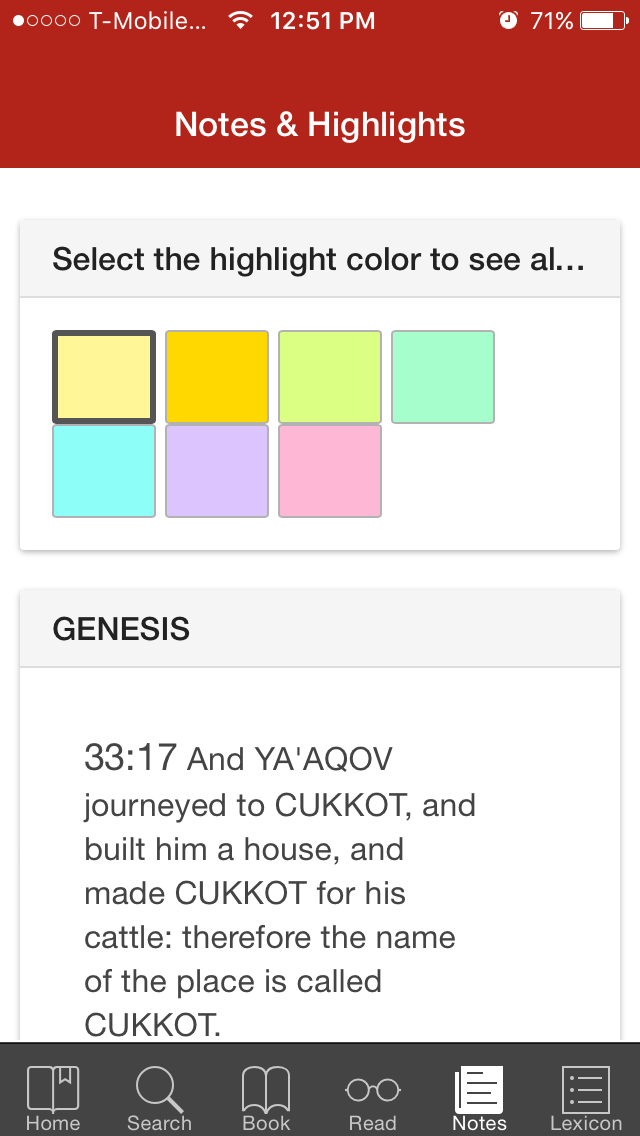This screenshot has height=1136, width=640.
Task: Pick the lime green highlight swatch
Action: tap(330, 377)
